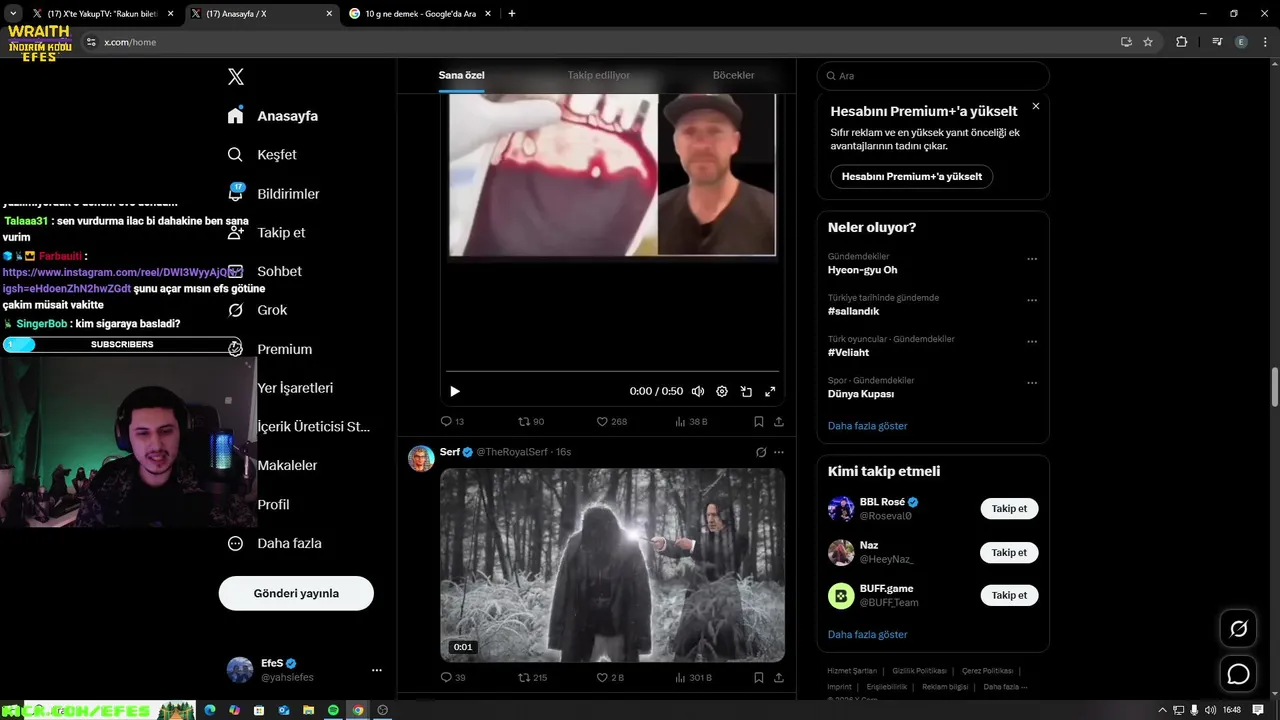1280x720 pixels.
Task: Open Serf profile avatar
Action: [421, 458]
